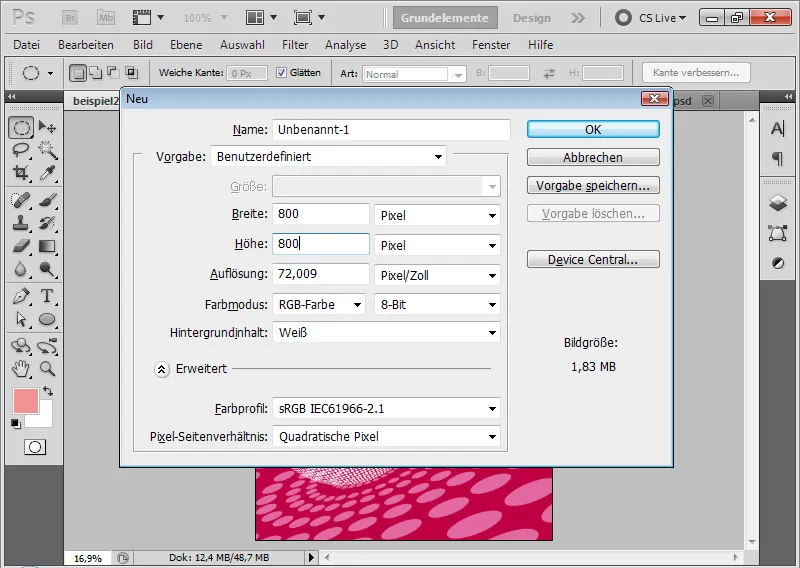Open the Farbmodus RGB-Farbe dropdown
Screen dimensions: 800x568
tap(319, 305)
